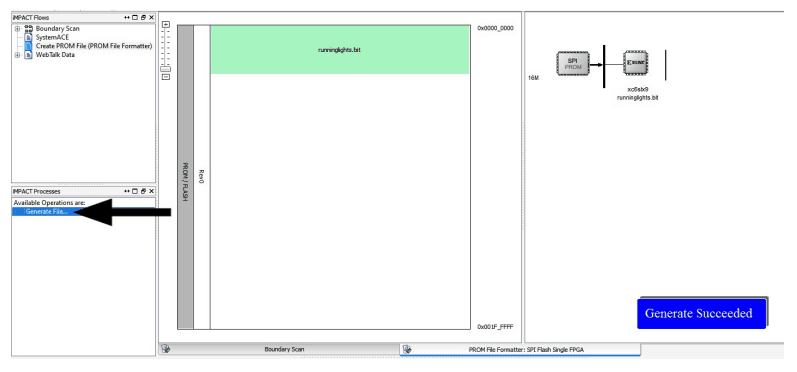The image size is (797, 372).
Task: Click the SystemACE document icon
Action: click(x=28, y=38)
